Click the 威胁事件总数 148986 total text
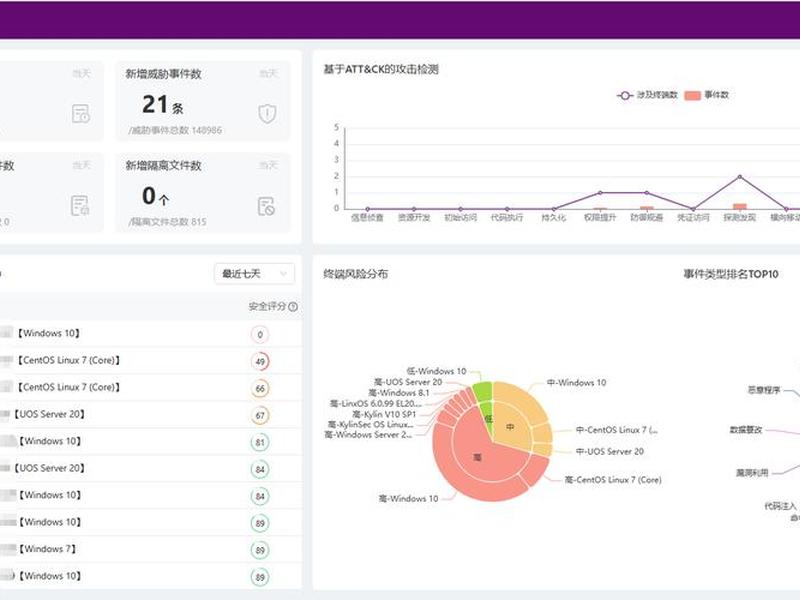Viewport: 800px width, 600px height. pos(176,130)
